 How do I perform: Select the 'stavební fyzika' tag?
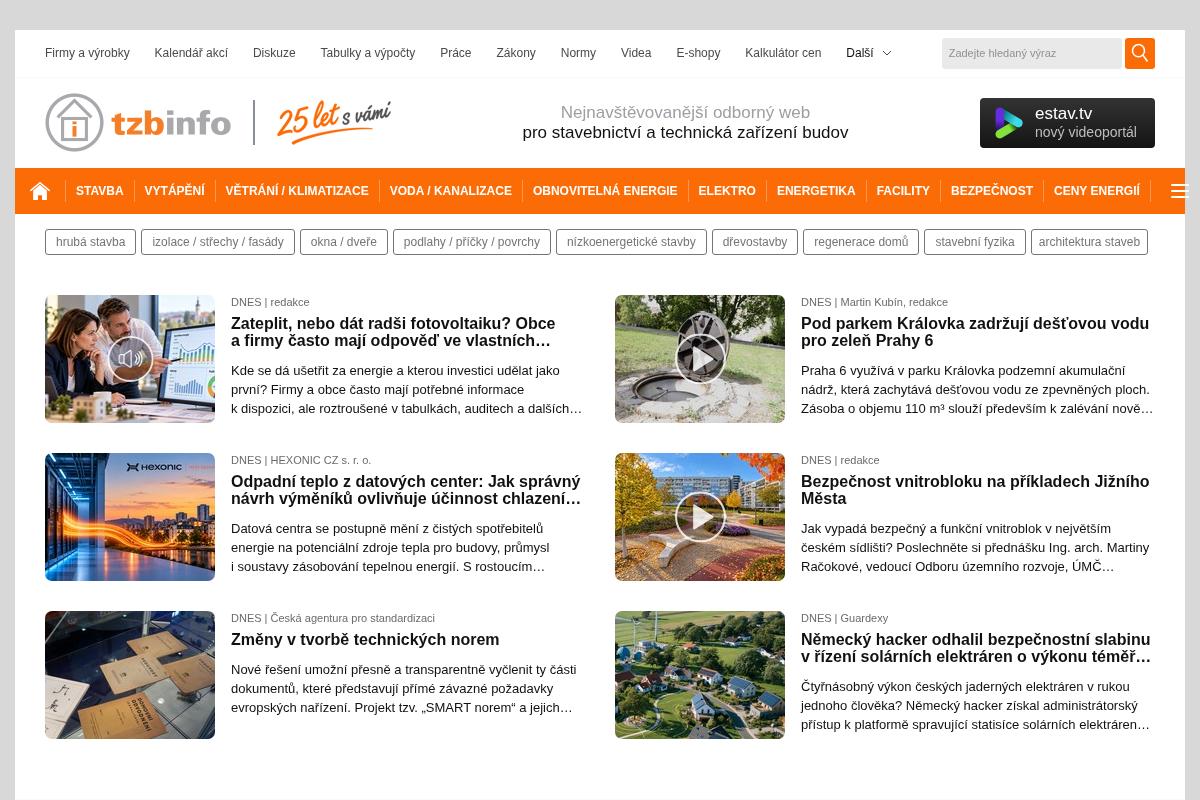(x=975, y=242)
